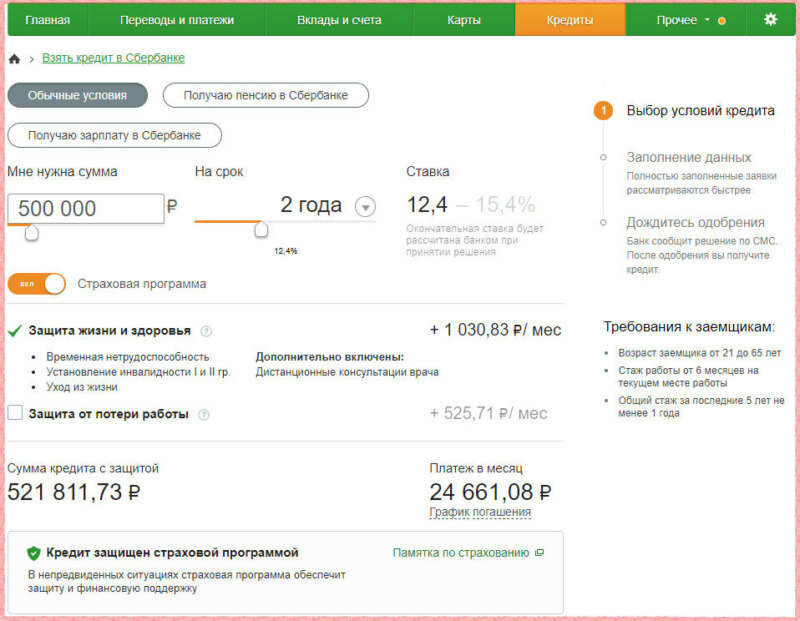
Task: Open График погашения link
Action: tap(480, 512)
